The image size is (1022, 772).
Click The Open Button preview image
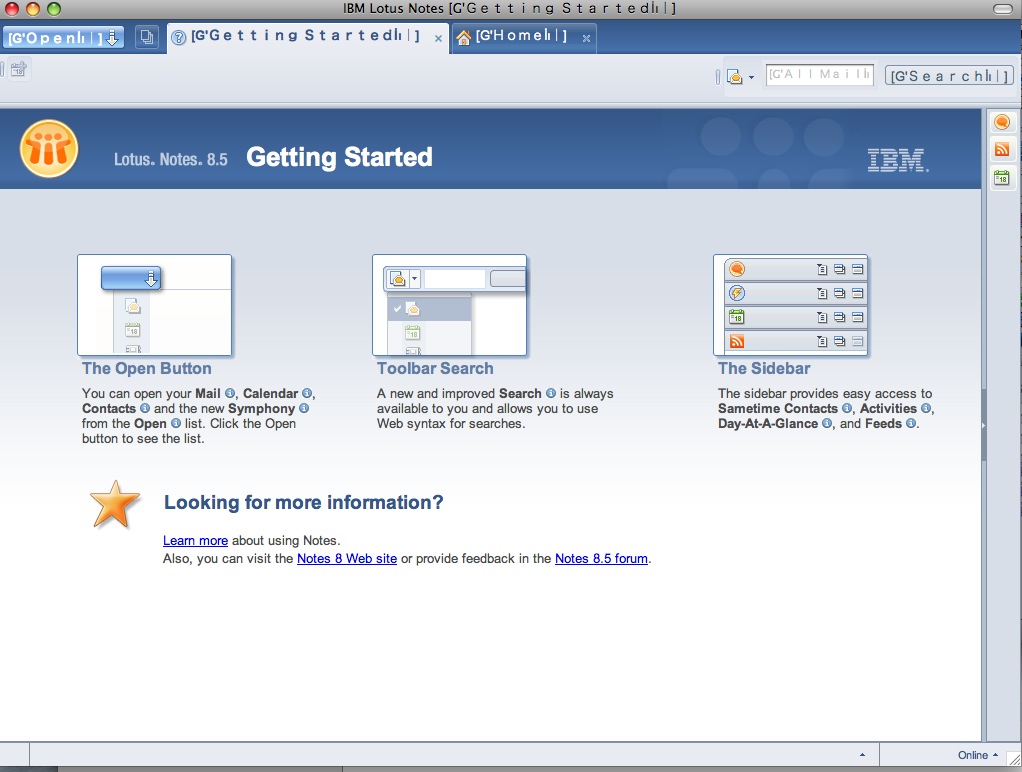(x=154, y=305)
